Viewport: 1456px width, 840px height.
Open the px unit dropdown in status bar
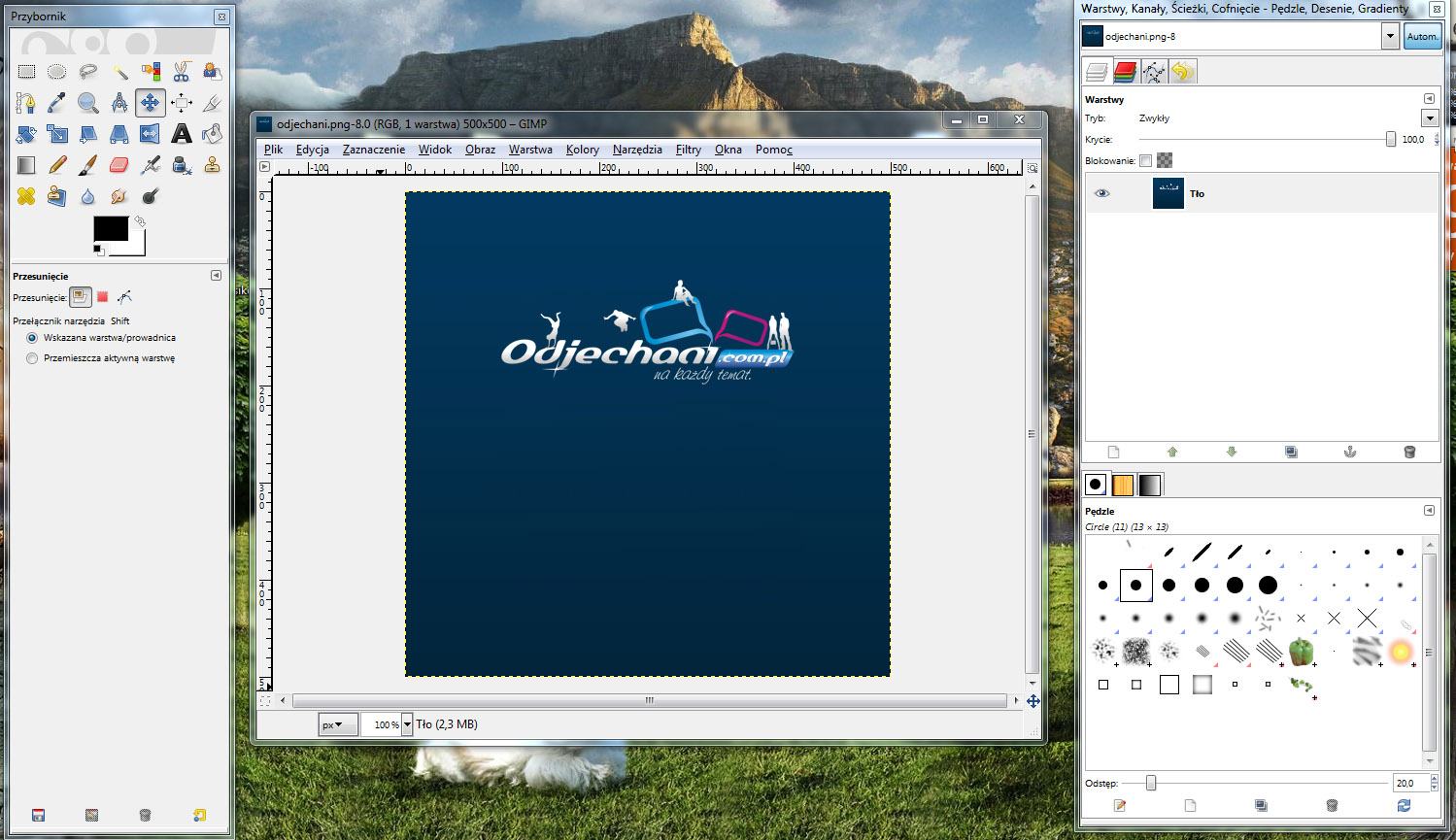pyautogui.click(x=337, y=724)
